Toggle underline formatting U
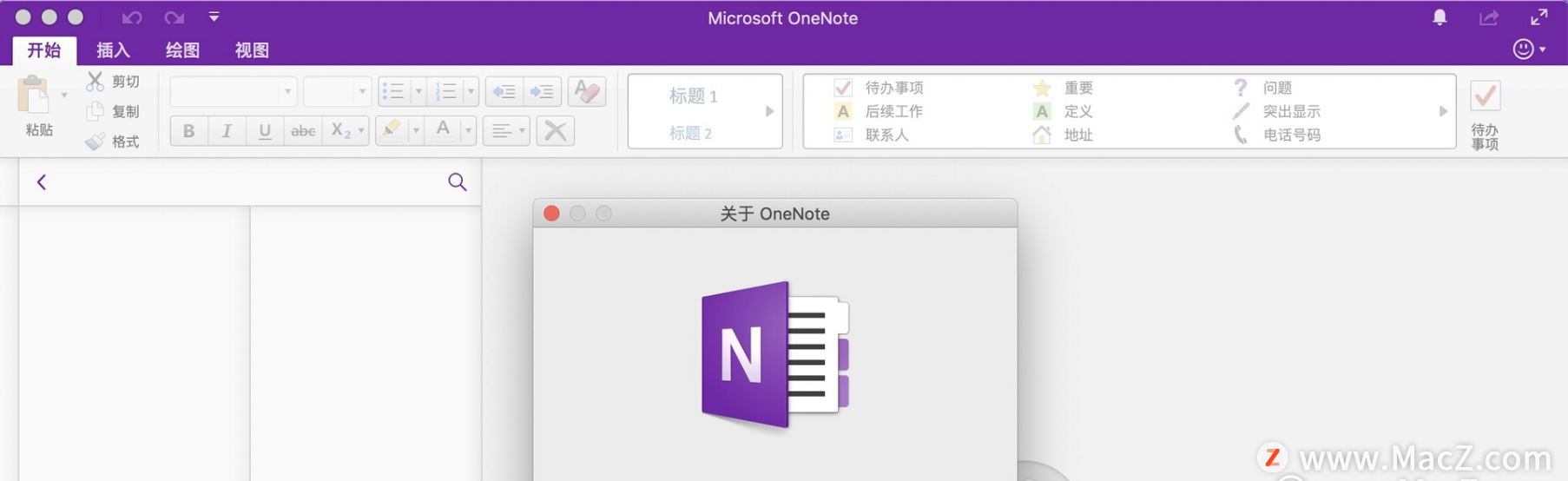This screenshot has height=481, width=1568. point(265,131)
